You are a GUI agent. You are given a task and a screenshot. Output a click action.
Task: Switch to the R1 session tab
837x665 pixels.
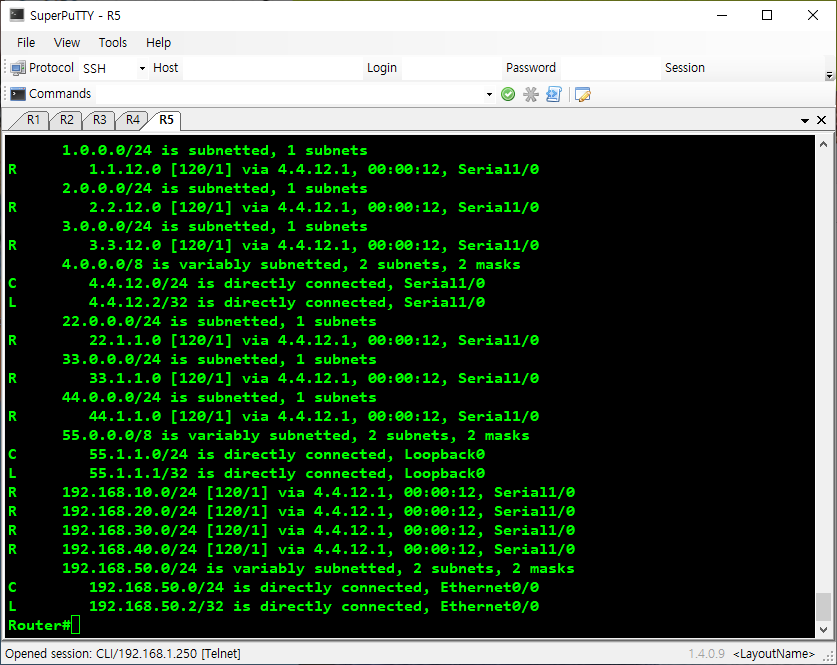pos(33,120)
